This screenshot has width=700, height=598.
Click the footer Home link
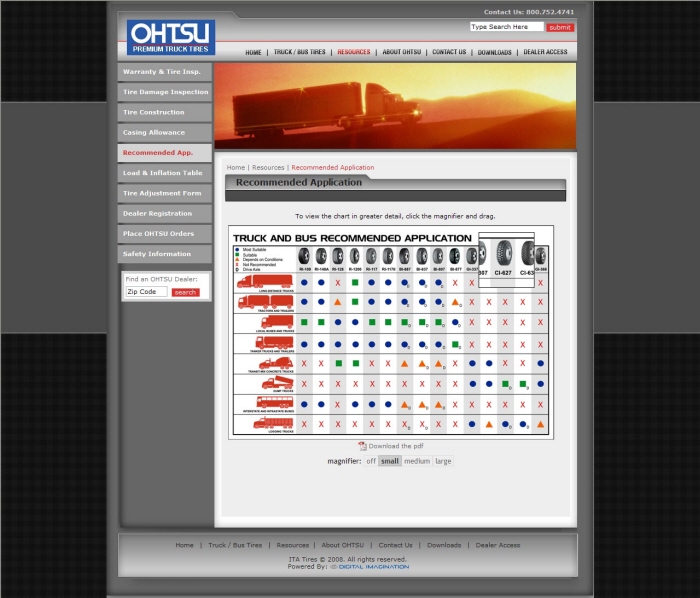click(x=184, y=545)
